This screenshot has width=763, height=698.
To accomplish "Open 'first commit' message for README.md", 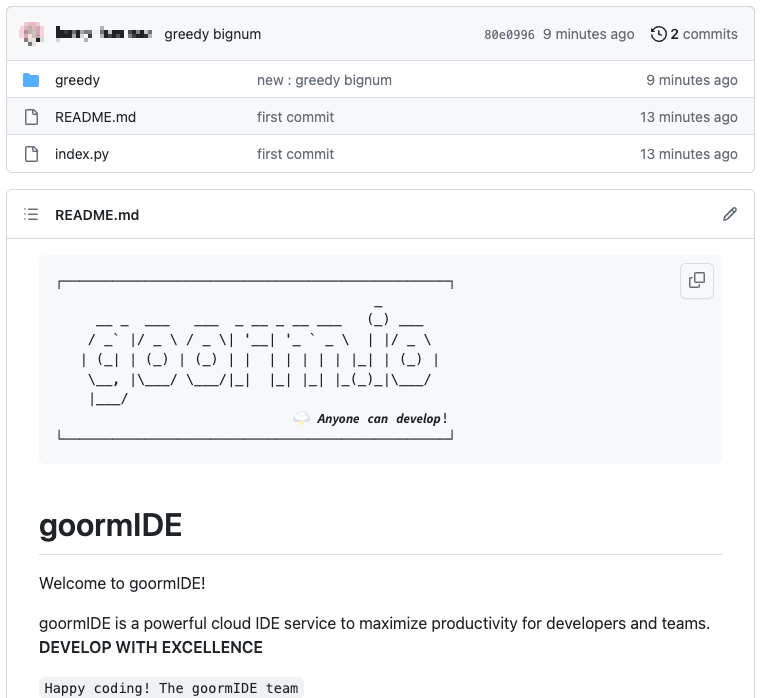I will 295,117.
